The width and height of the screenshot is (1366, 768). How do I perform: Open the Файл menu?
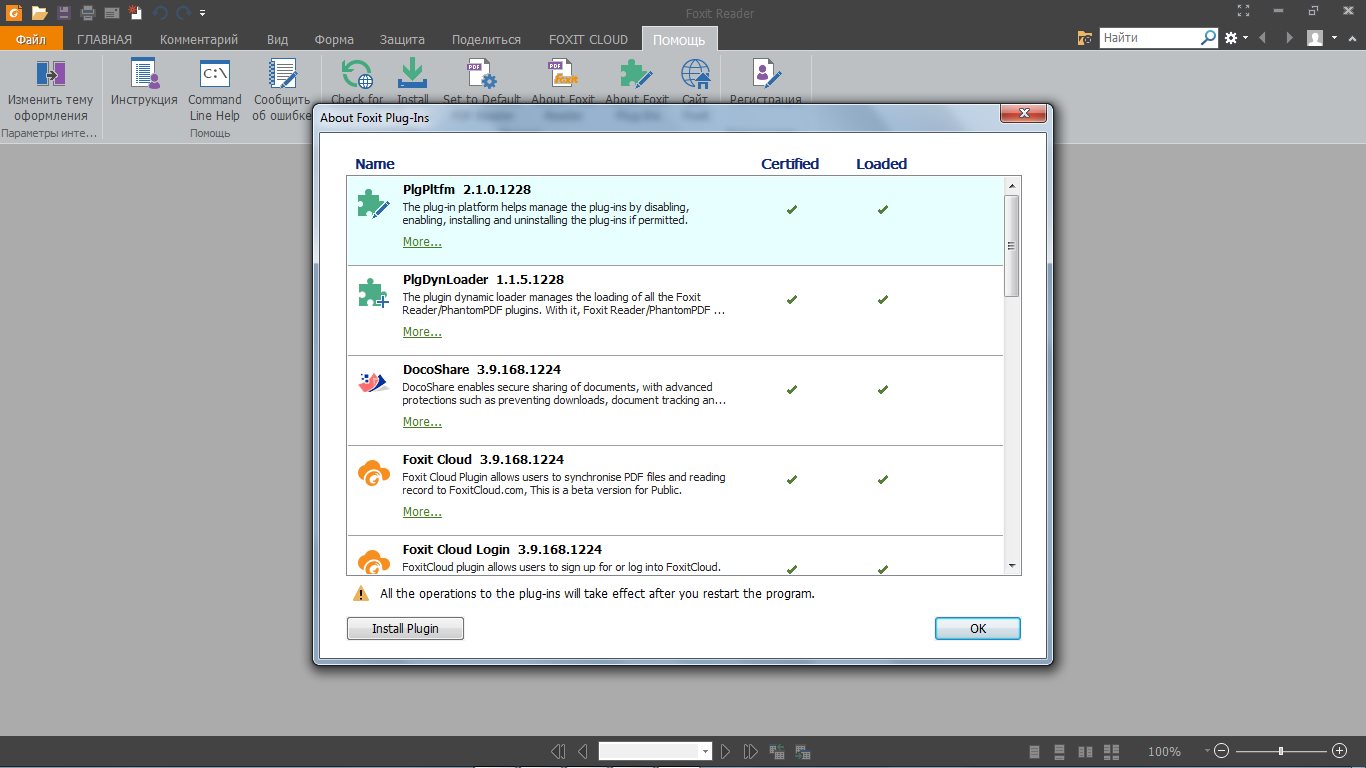pos(31,39)
